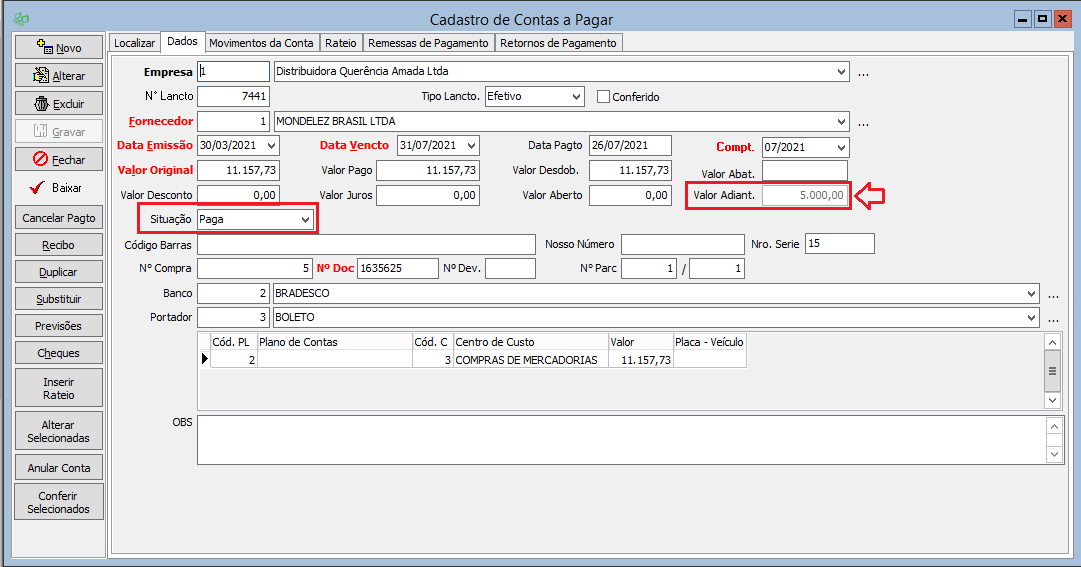The width and height of the screenshot is (1081, 567).
Task: Click the ellipsis button beside Banco field
Action: pyautogui.click(x=1053, y=294)
